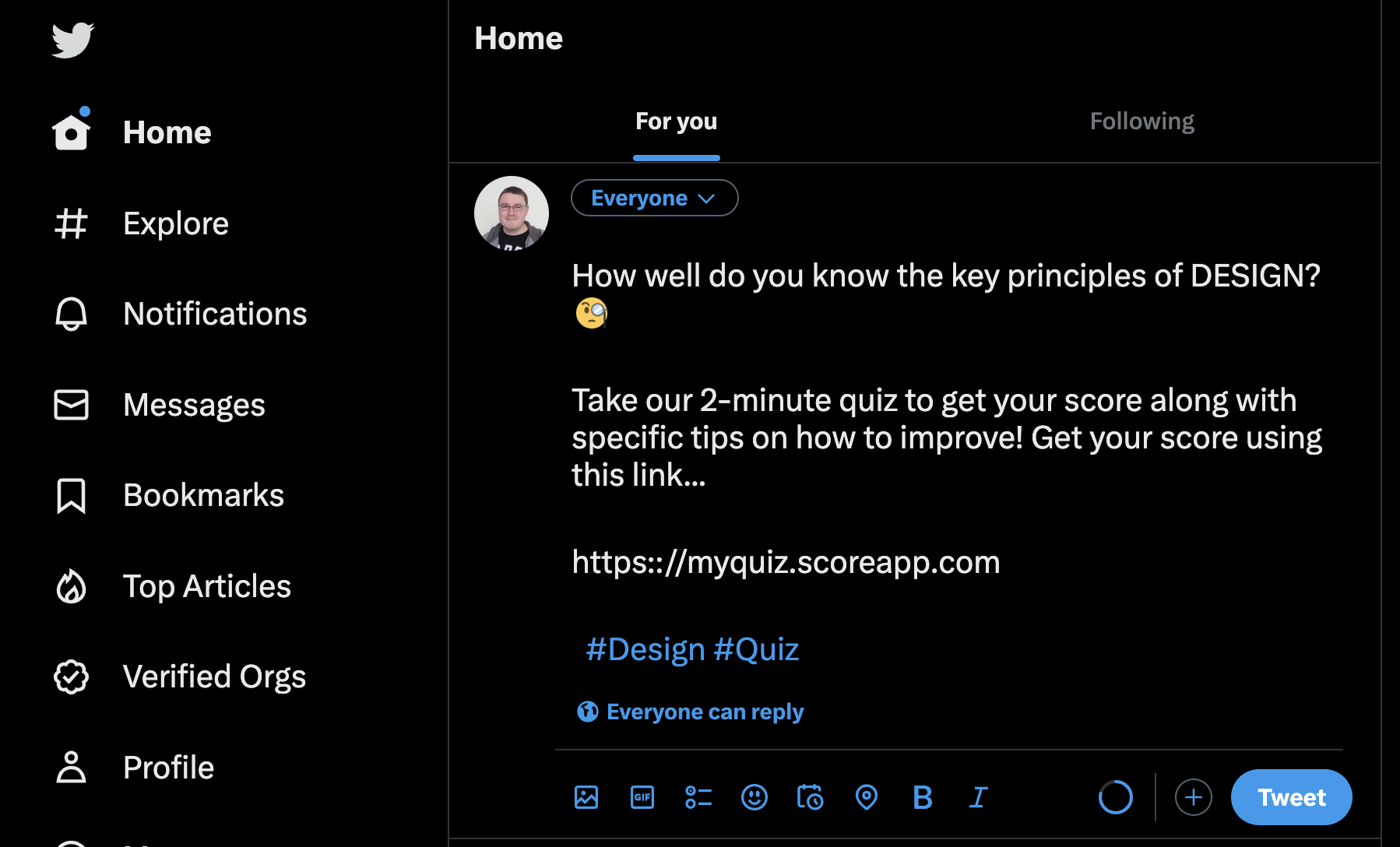Add another tweet to thread
Screen dimensions: 1400x847
pos(1194,797)
